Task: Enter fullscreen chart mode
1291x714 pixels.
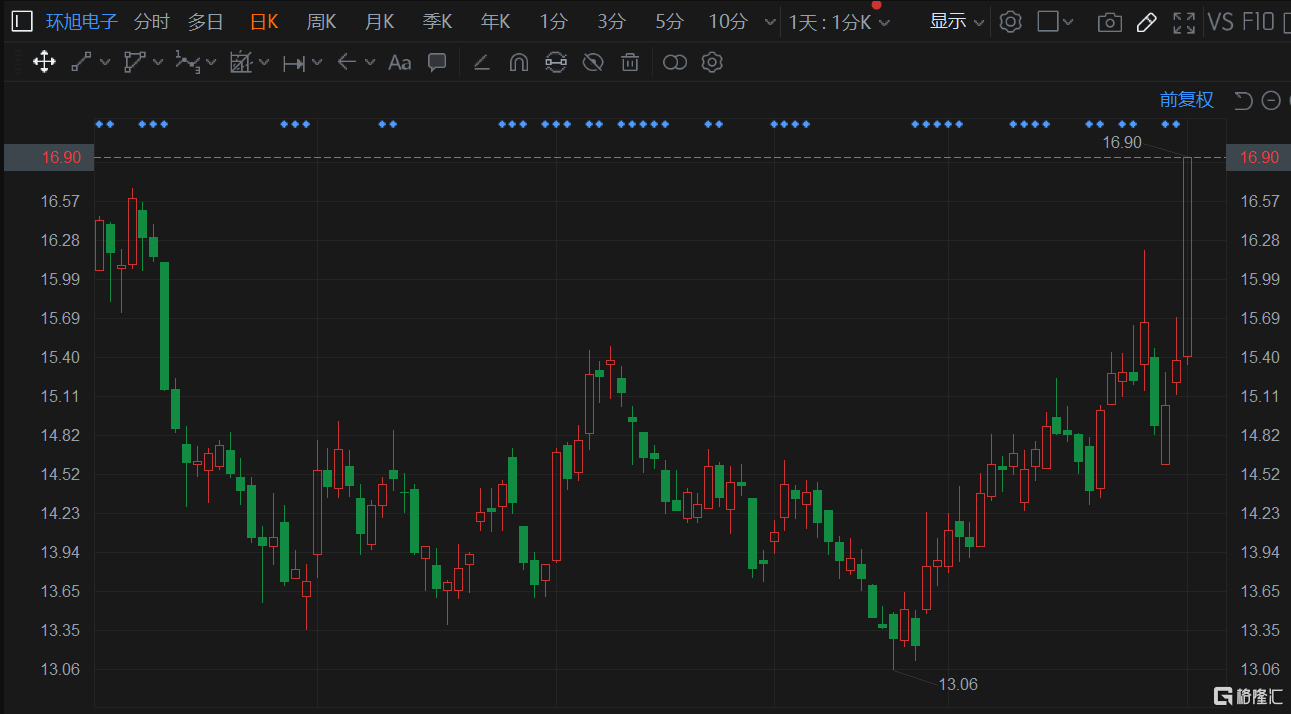Action: coord(1183,22)
